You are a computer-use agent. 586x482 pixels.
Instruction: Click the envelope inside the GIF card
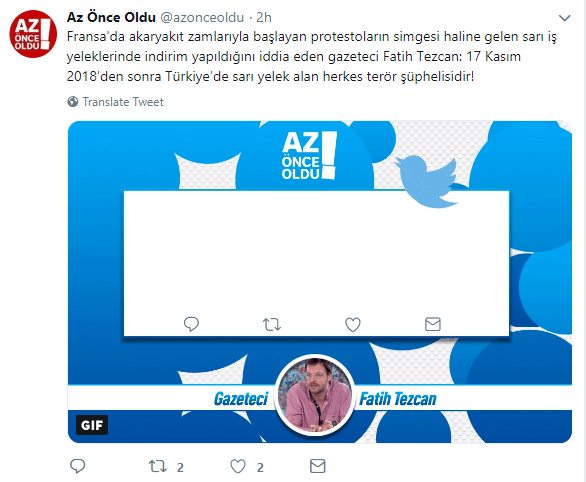(x=433, y=324)
